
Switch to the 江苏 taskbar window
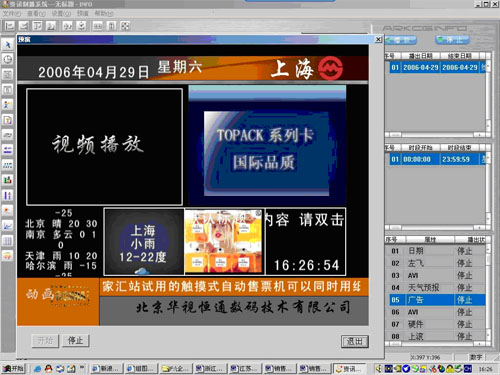(244, 369)
